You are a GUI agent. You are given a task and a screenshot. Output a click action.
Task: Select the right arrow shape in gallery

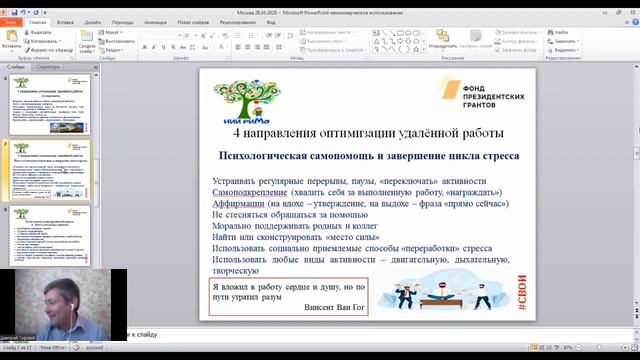coord(400,41)
